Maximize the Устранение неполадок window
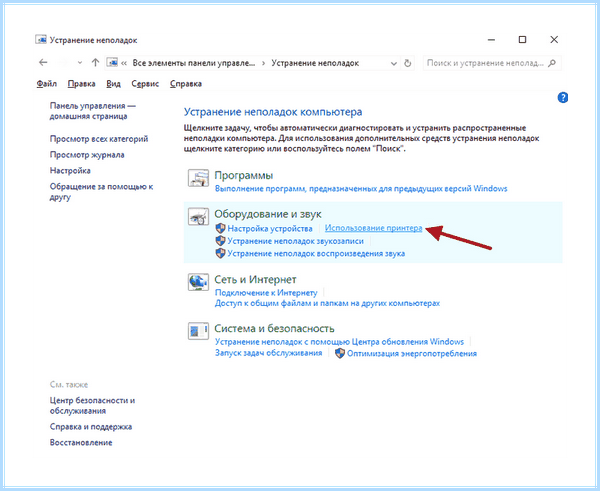This screenshot has height=491, width=600. click(x=522, y=39)
